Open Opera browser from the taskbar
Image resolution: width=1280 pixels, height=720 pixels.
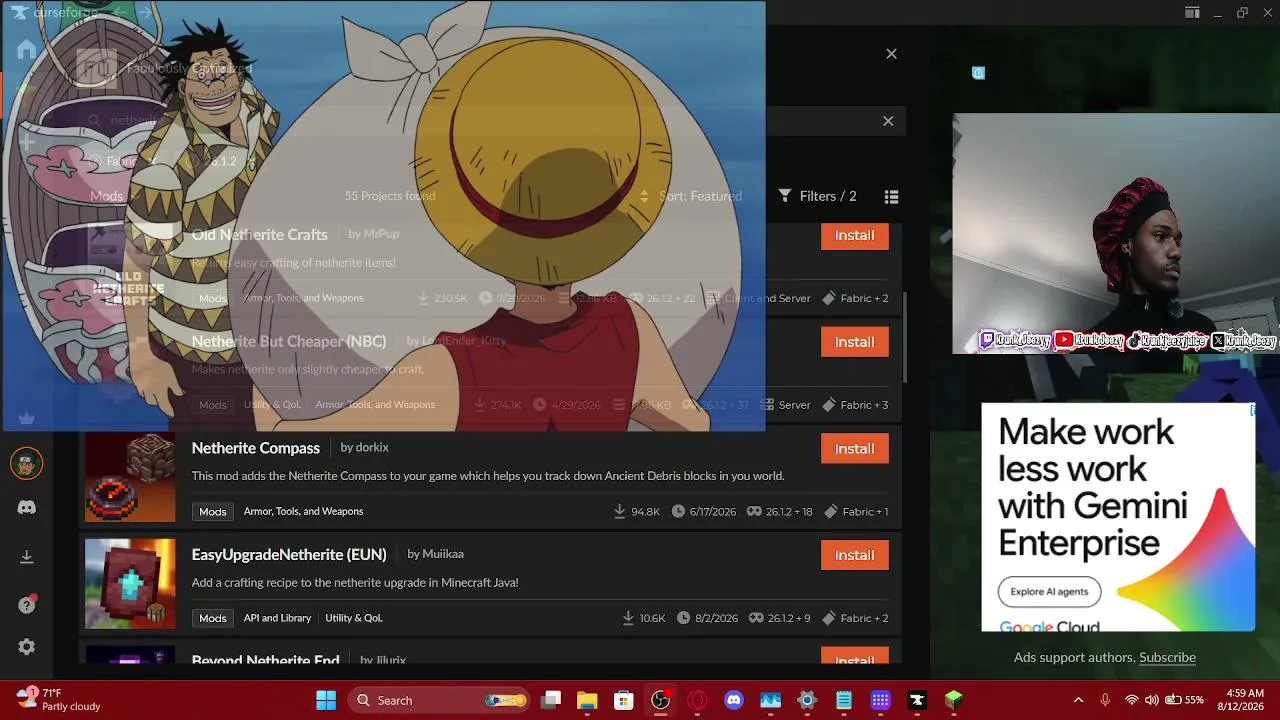tap(697, 700)
